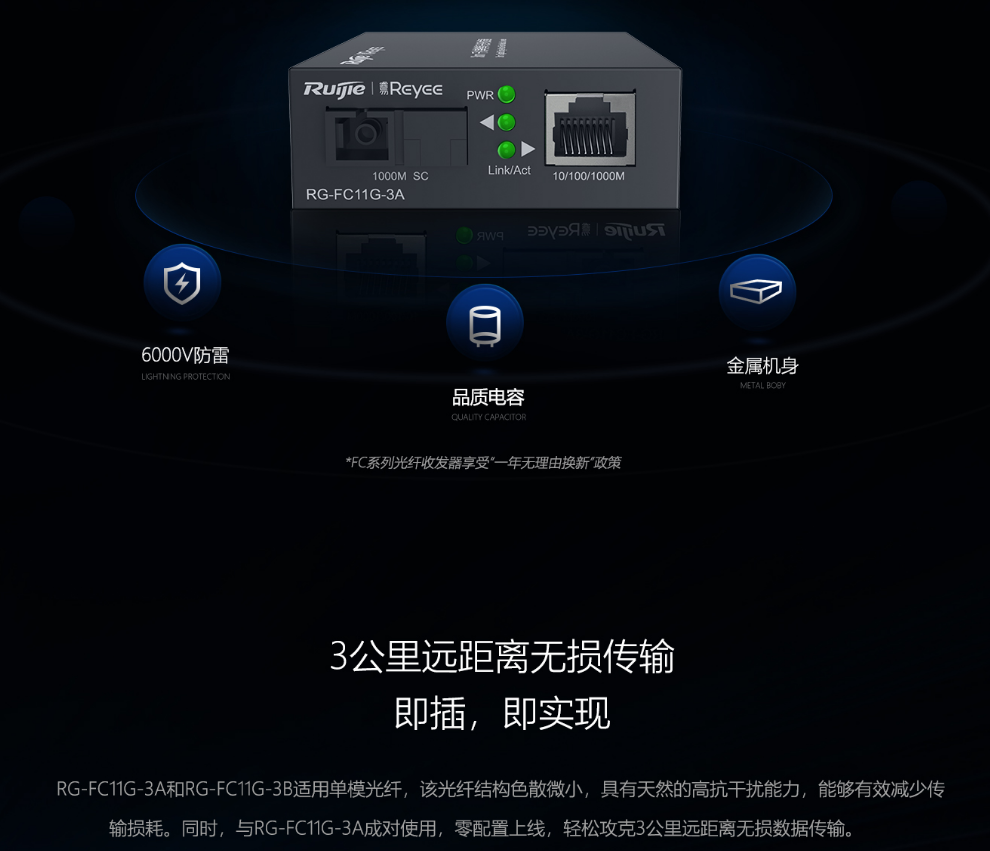Click the 1000M SC port label
990x851 pixels.
click(x=400, y=176)
